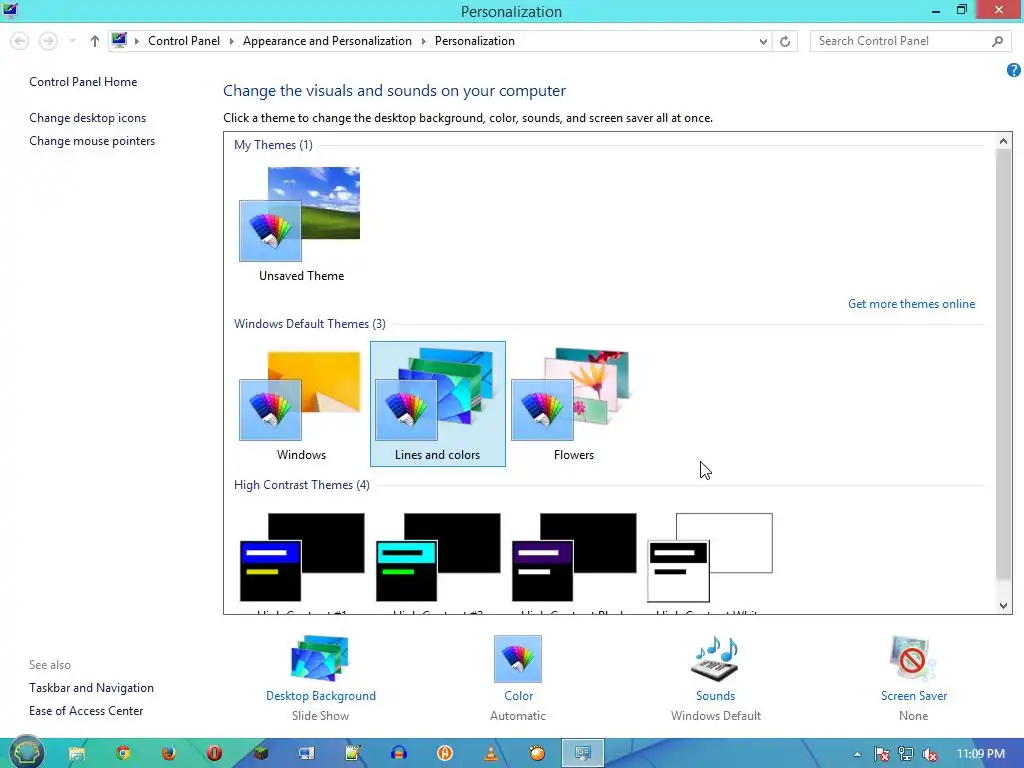
Task: Click the themes list scrollbar thumb
Action: coord(1004,364)
